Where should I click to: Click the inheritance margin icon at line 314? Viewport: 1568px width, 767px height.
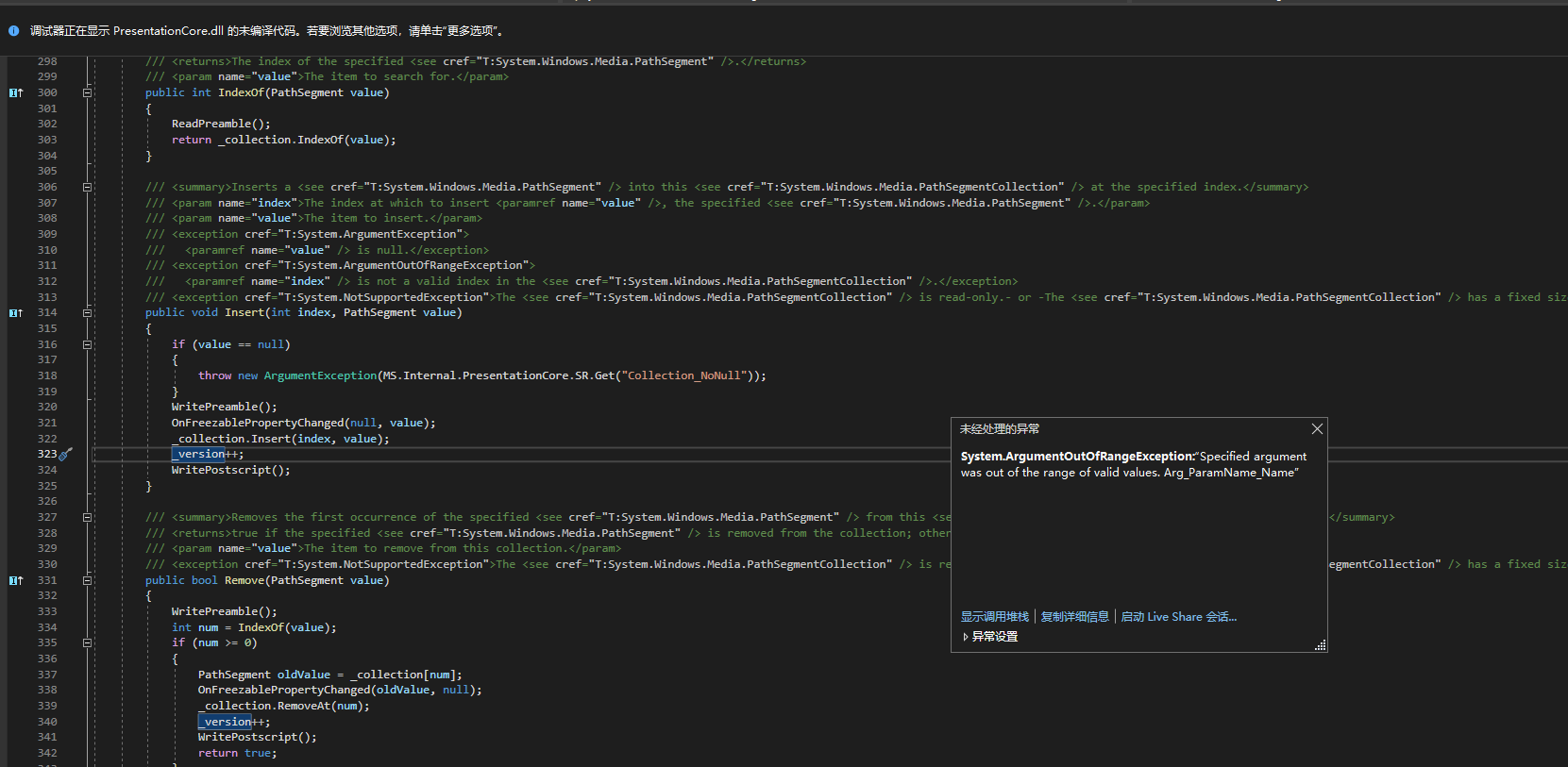pos(16,312)
